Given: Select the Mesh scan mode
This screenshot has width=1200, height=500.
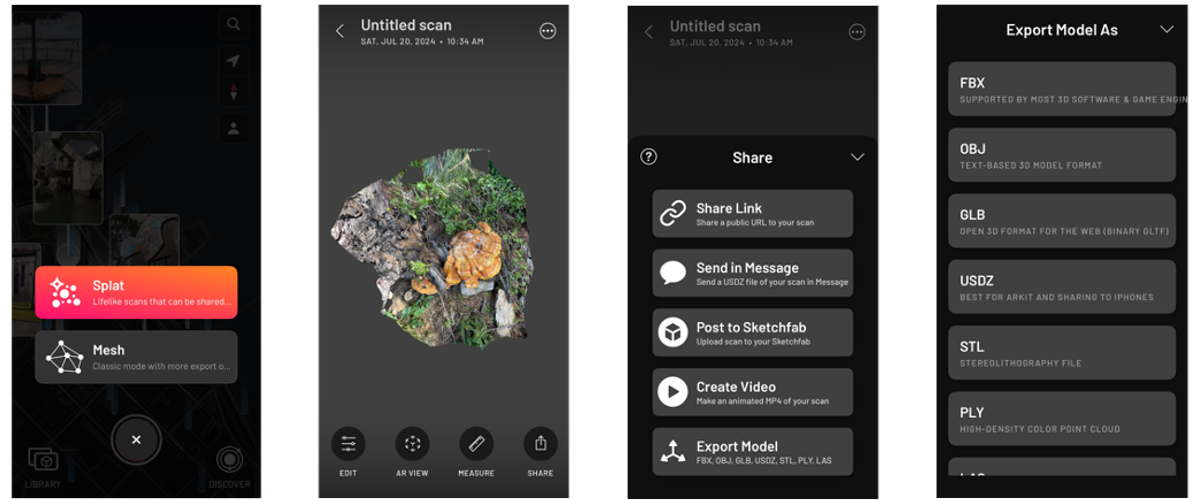Looking at the screenshot, I should 136,357.
